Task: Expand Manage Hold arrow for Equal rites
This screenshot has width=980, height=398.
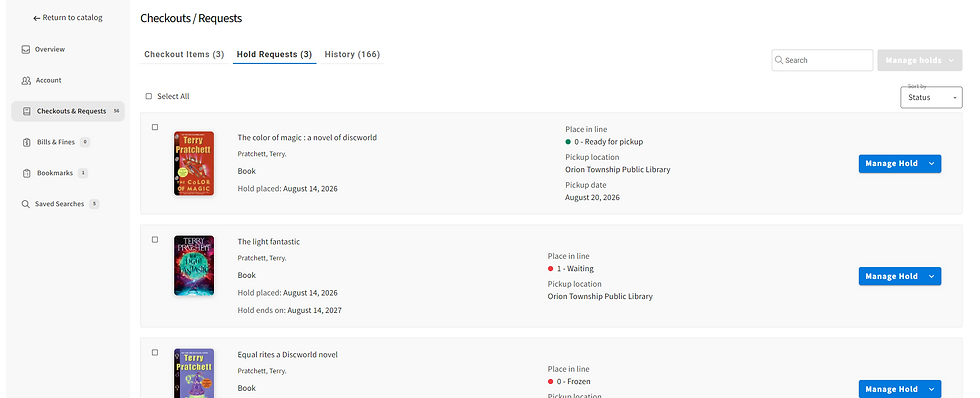Action: 931,389
